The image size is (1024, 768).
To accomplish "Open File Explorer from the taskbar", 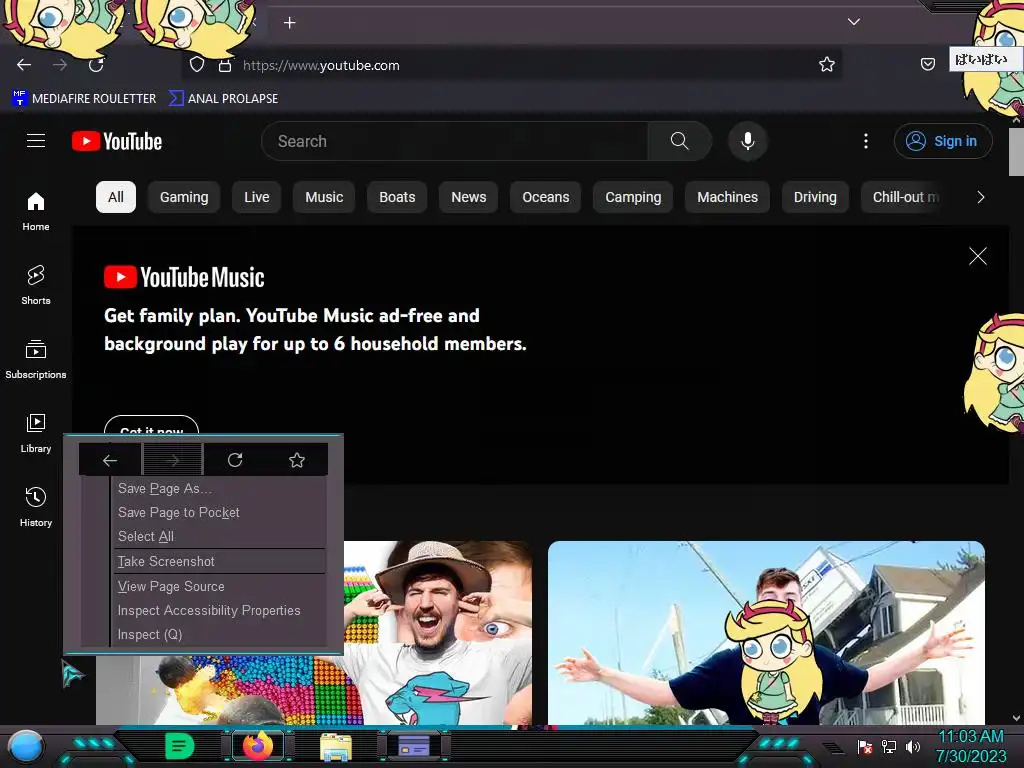I will click(x=336, y=746).
